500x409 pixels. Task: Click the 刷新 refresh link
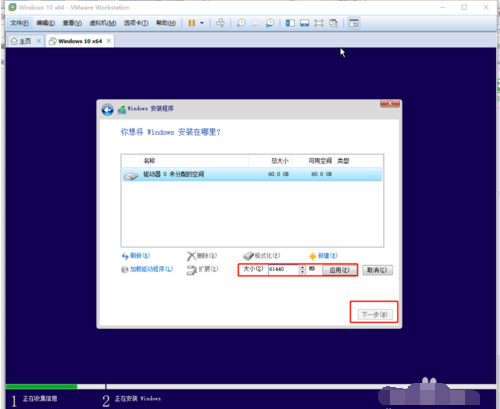click(136, 256)
